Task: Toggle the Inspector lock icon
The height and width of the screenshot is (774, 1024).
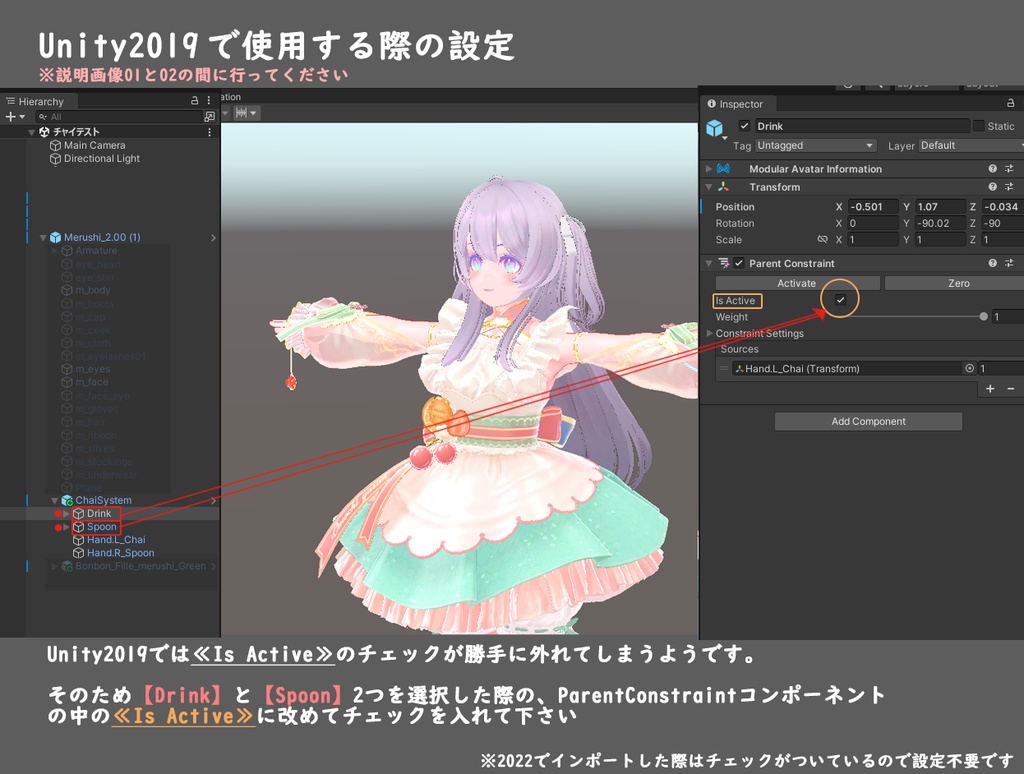Action: 1010,103
